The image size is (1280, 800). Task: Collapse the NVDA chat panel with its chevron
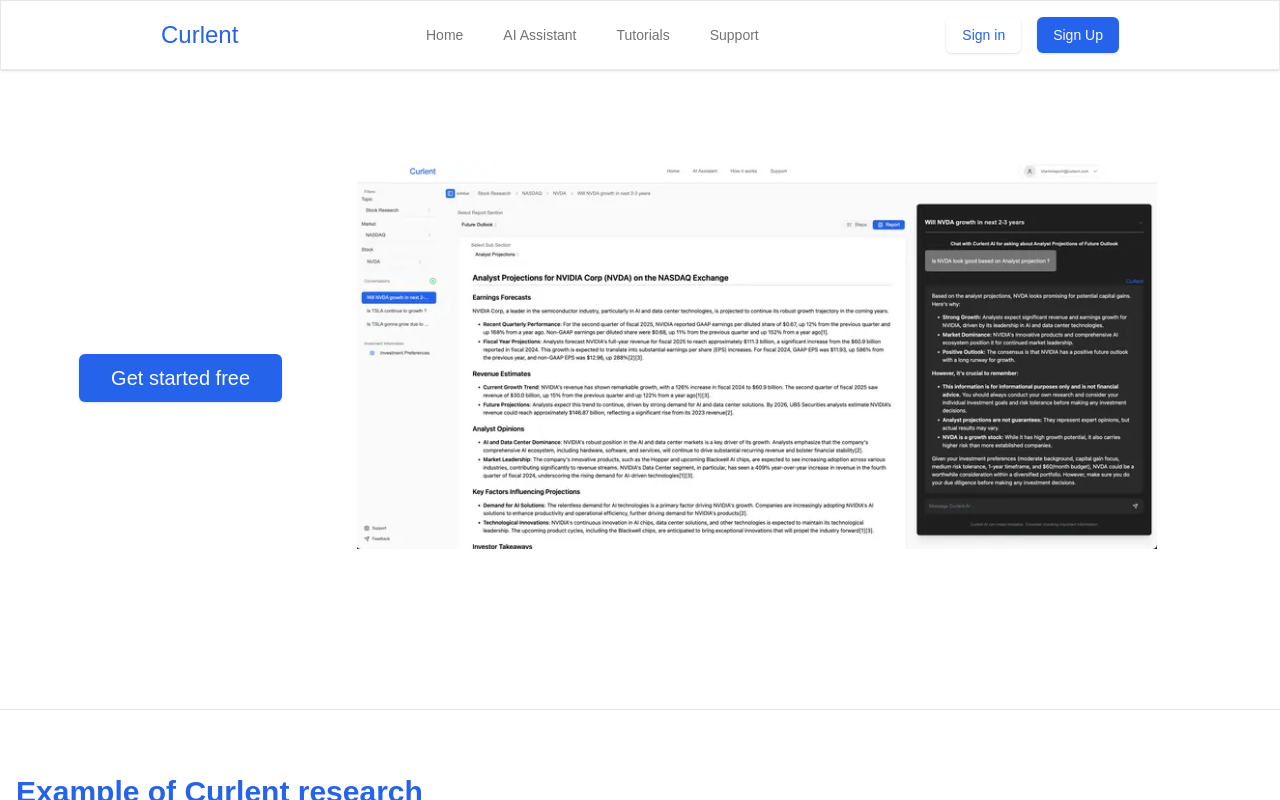click(x=1141, y=223)
